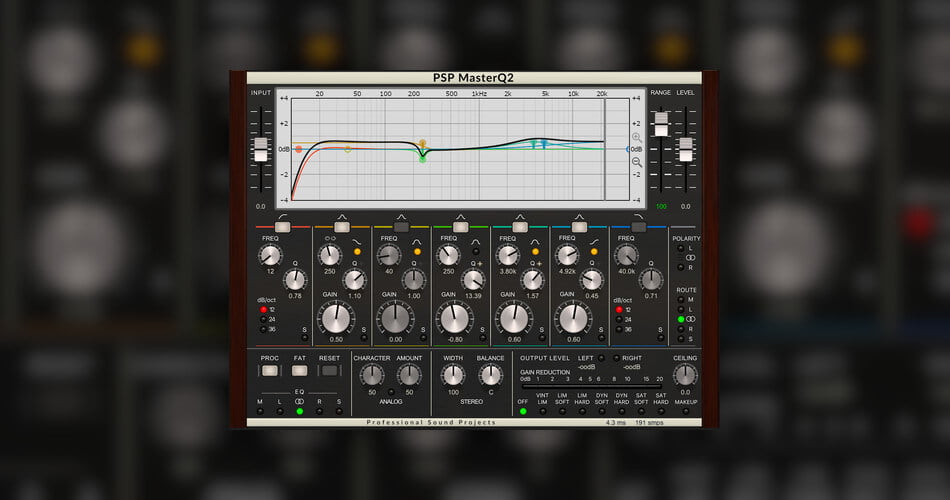Toggle the FAT mode button
Image resolution: width=950 pixels, height=500 pixels.
[300, 370]
